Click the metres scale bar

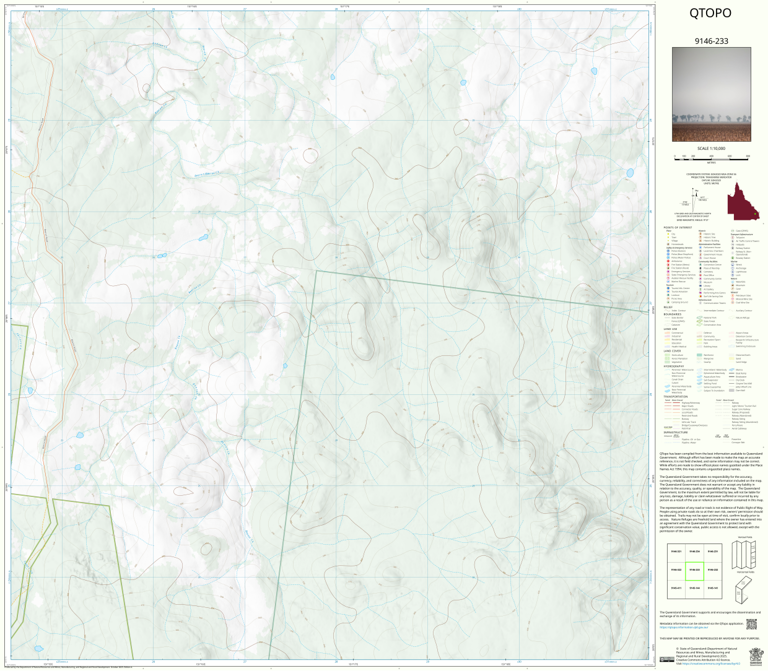[711, 158]
